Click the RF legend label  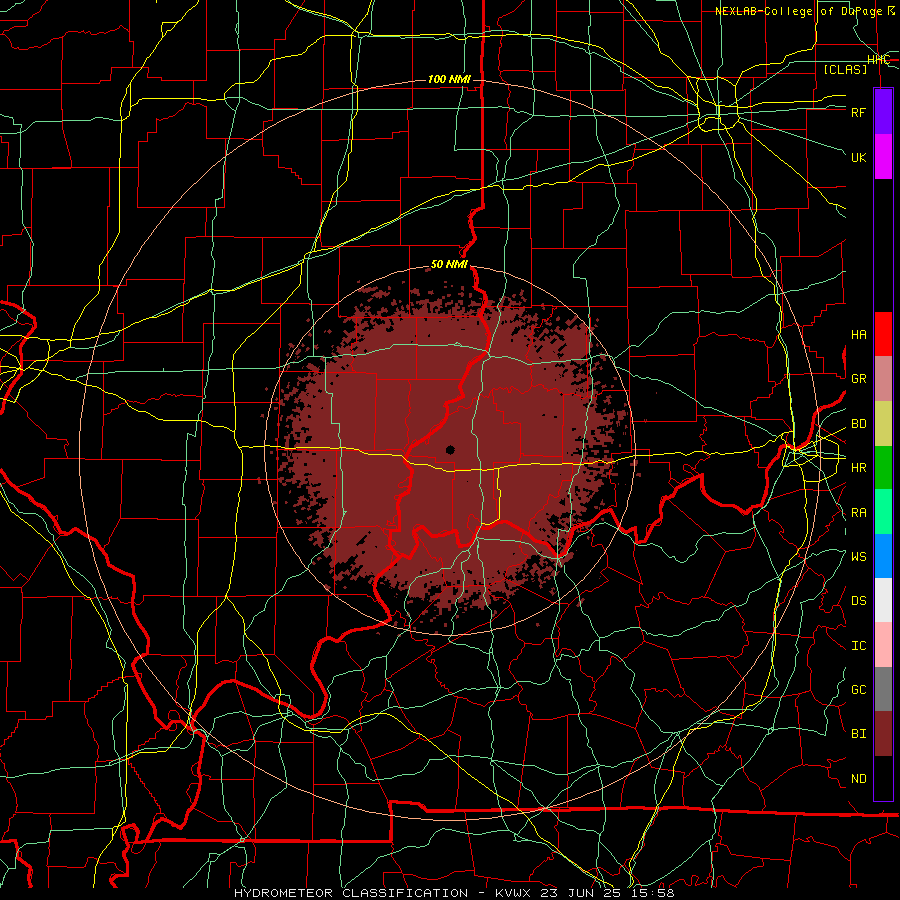click(858, 112)
